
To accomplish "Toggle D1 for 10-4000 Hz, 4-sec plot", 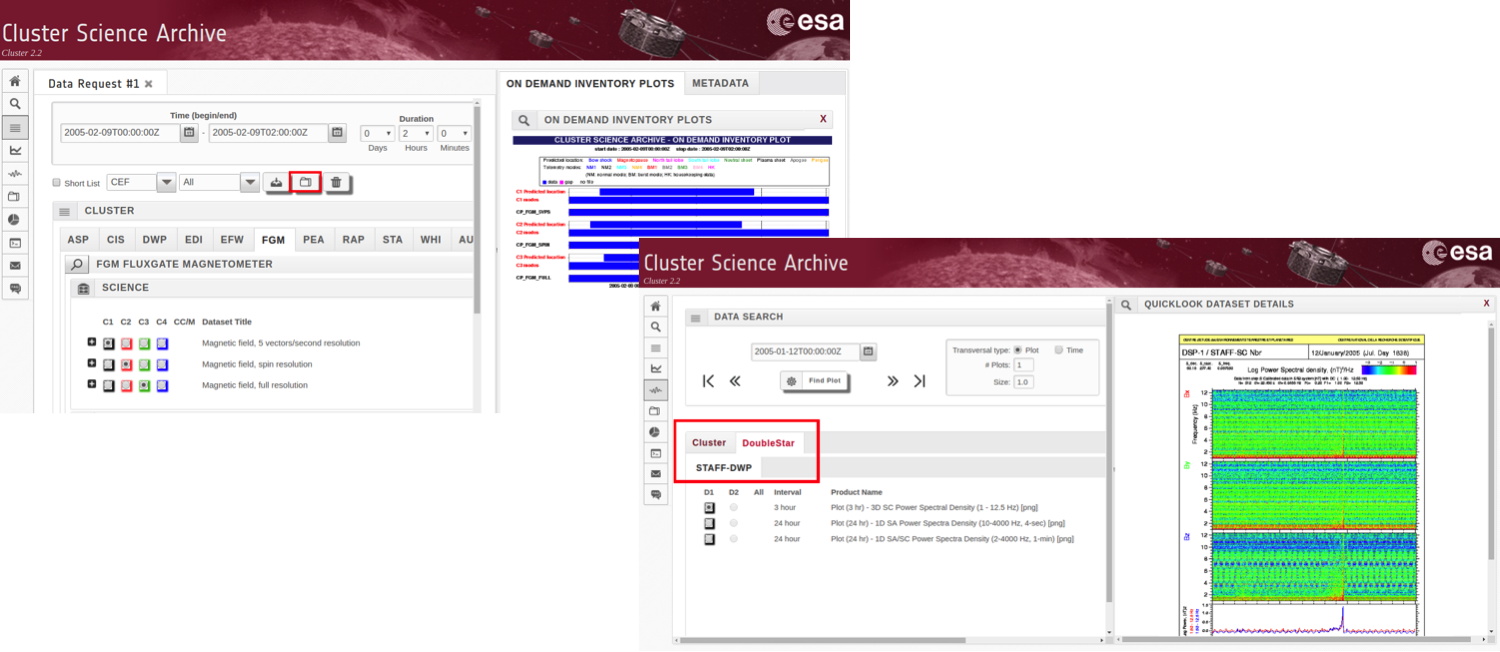I will coord(709,523).
